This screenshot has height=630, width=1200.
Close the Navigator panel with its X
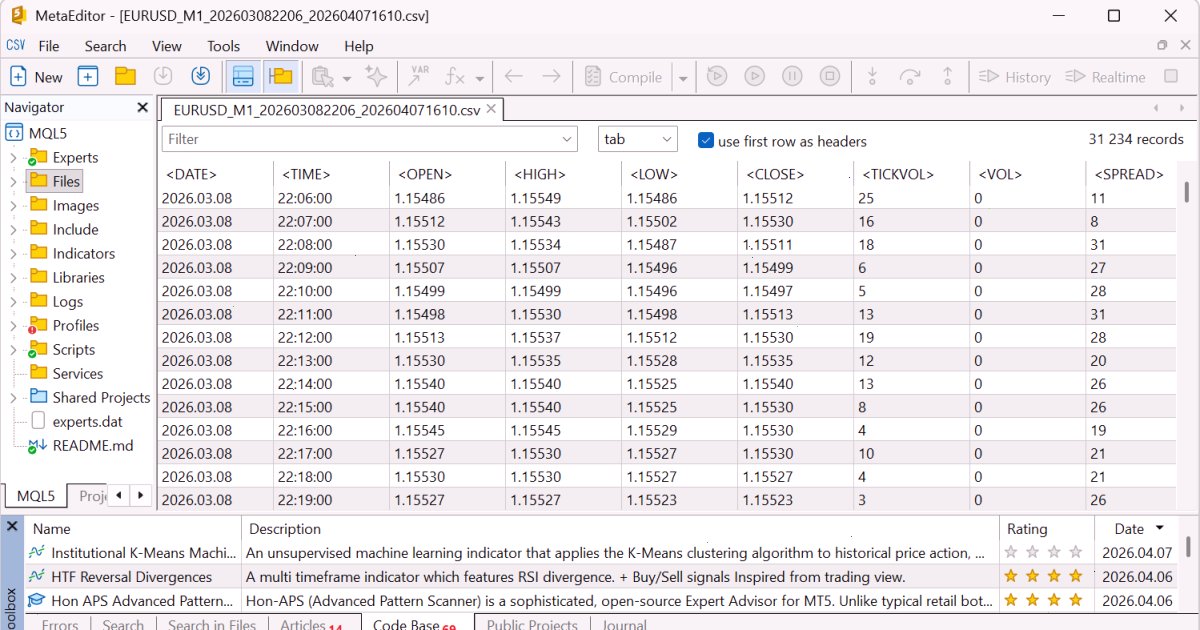pos(142,107)
